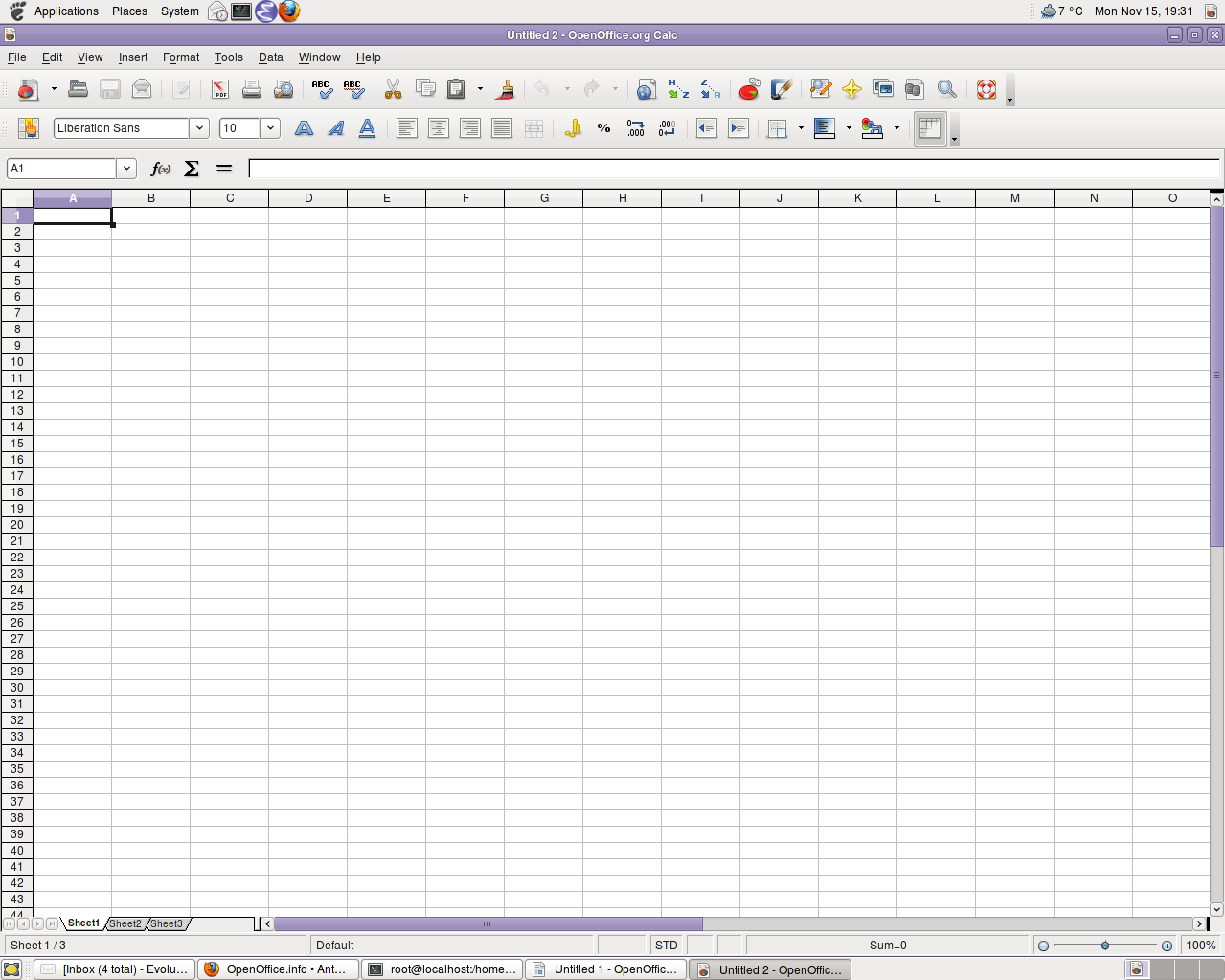The height and width of the screenshot is (980, 1225).
Task: Switch to Untitled 1 taskbar window
Action: point(605,969)
